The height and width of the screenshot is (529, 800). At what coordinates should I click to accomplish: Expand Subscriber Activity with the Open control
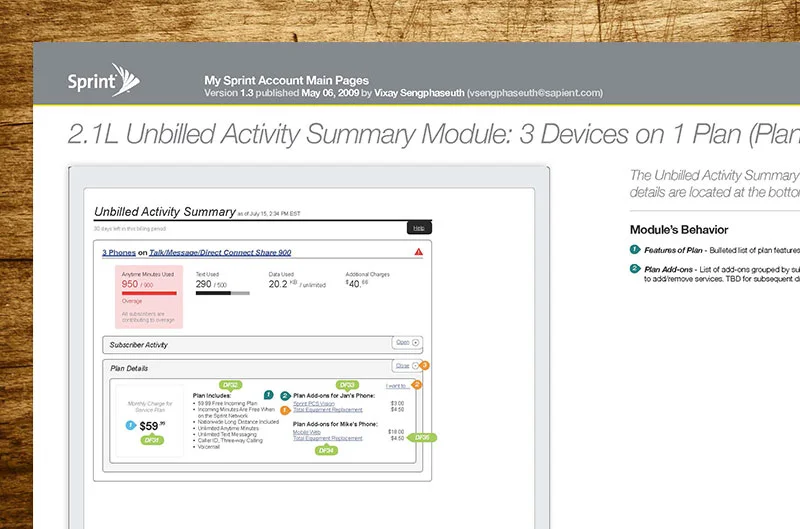pyautogui.click(x=407, y=342)
